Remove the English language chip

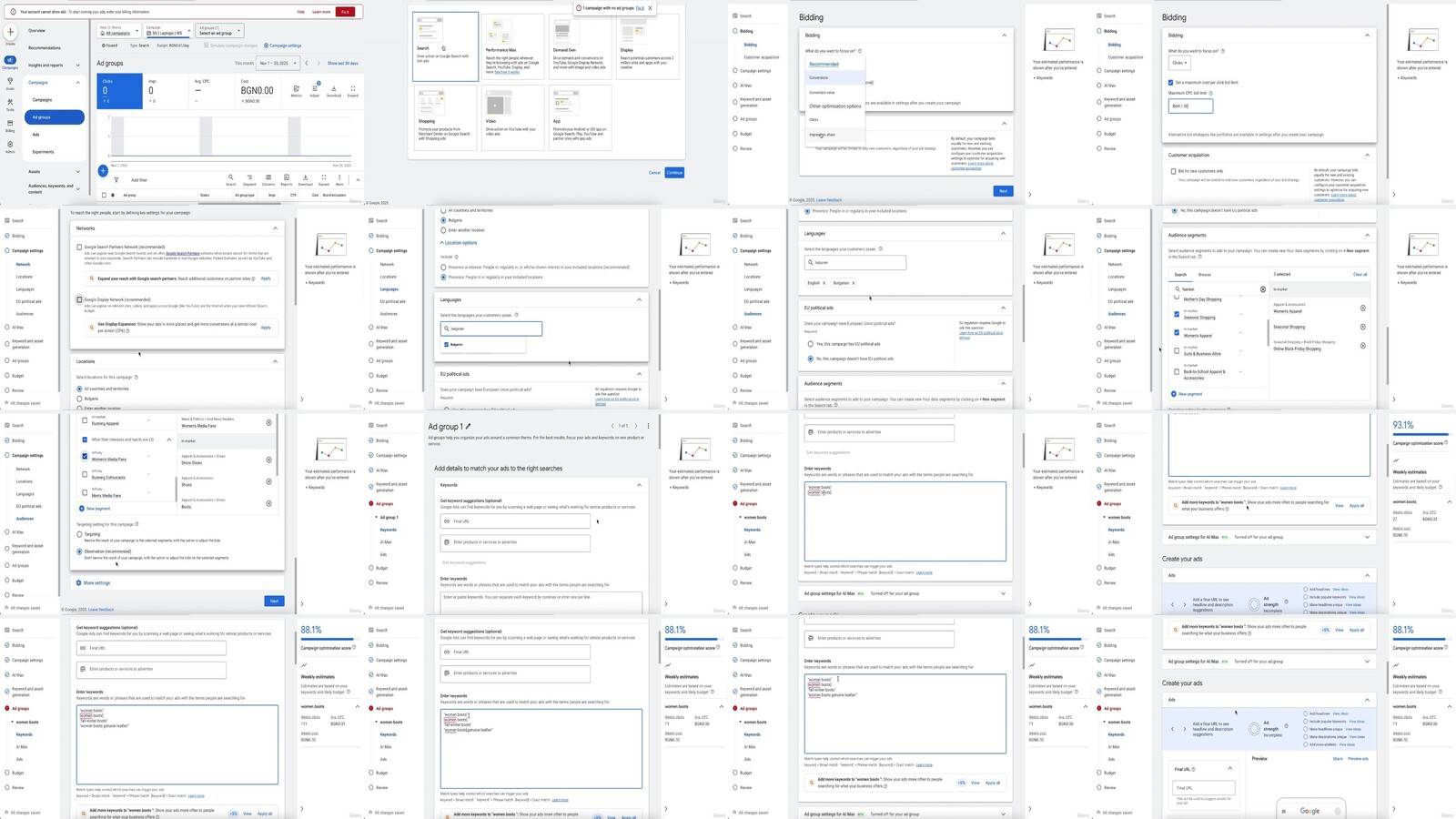824,283
